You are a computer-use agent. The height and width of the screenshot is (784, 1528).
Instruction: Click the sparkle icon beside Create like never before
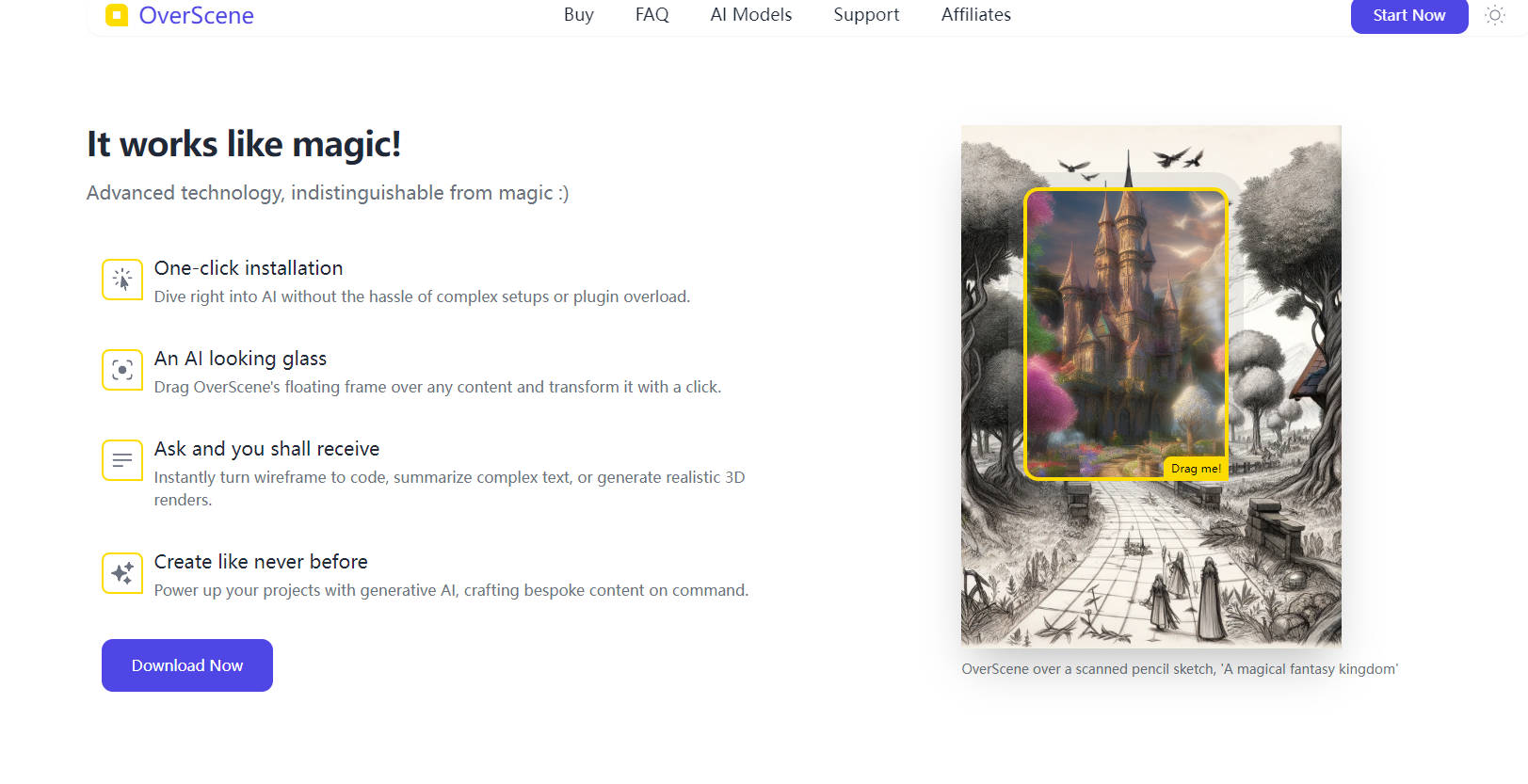(x=122, y=573)
